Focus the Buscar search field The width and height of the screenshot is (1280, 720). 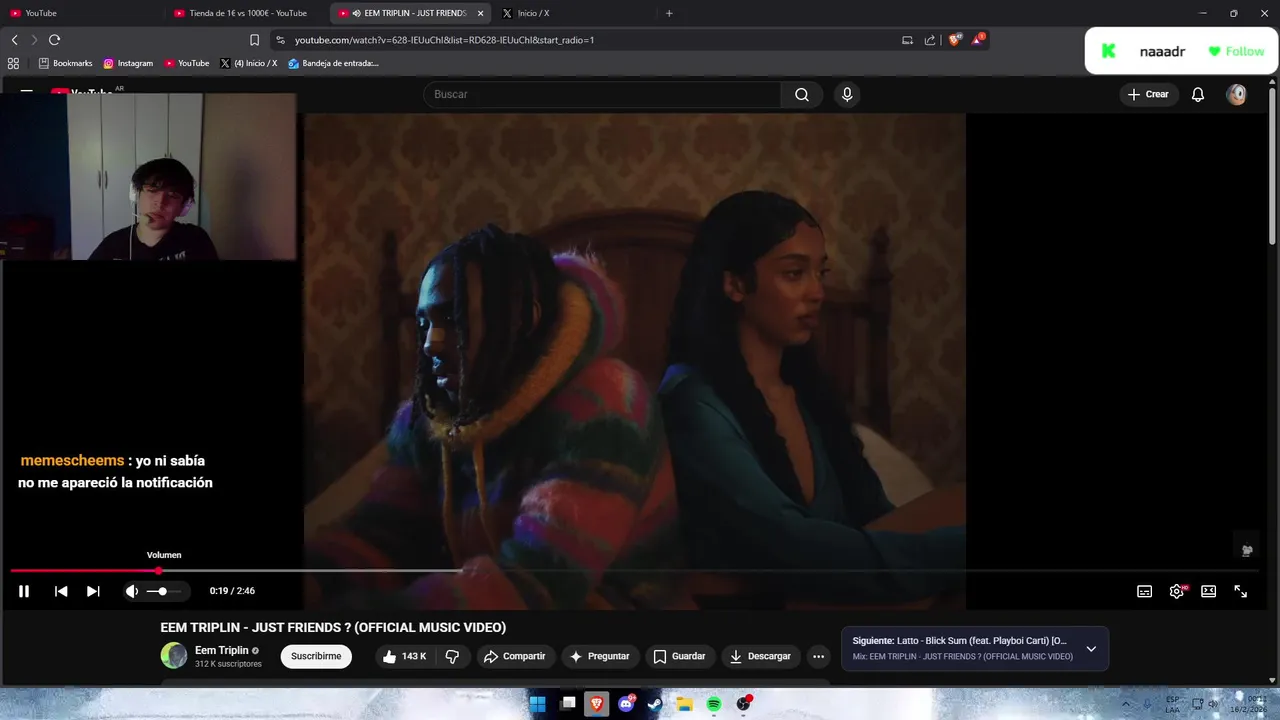tap(602, 94)
